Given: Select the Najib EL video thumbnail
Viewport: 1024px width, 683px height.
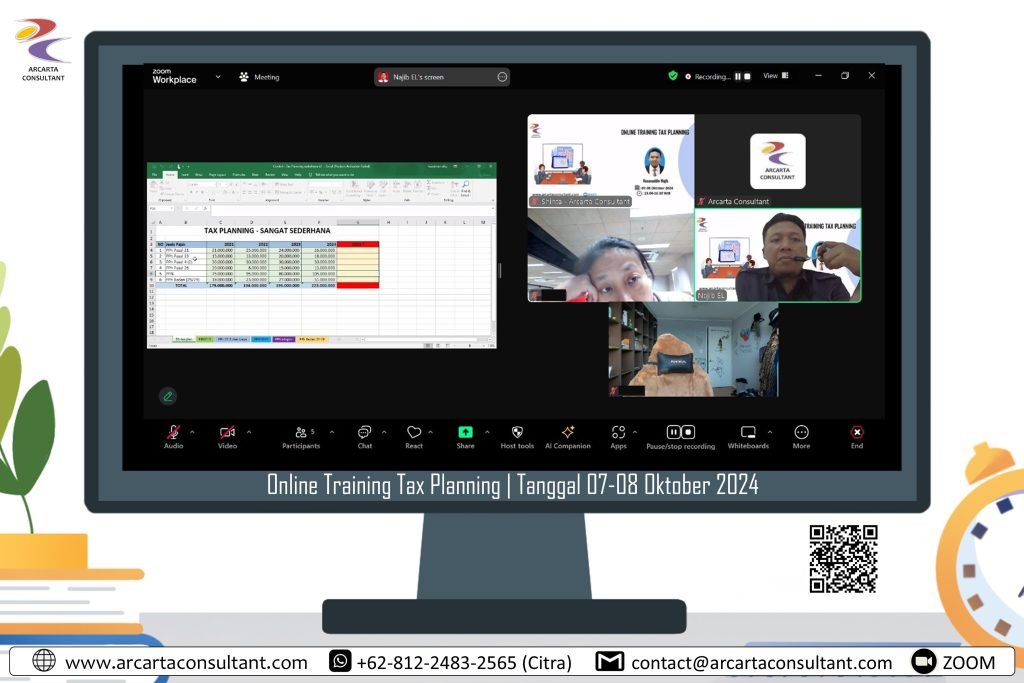Looking at the screenshot, I should pos(778,255).
